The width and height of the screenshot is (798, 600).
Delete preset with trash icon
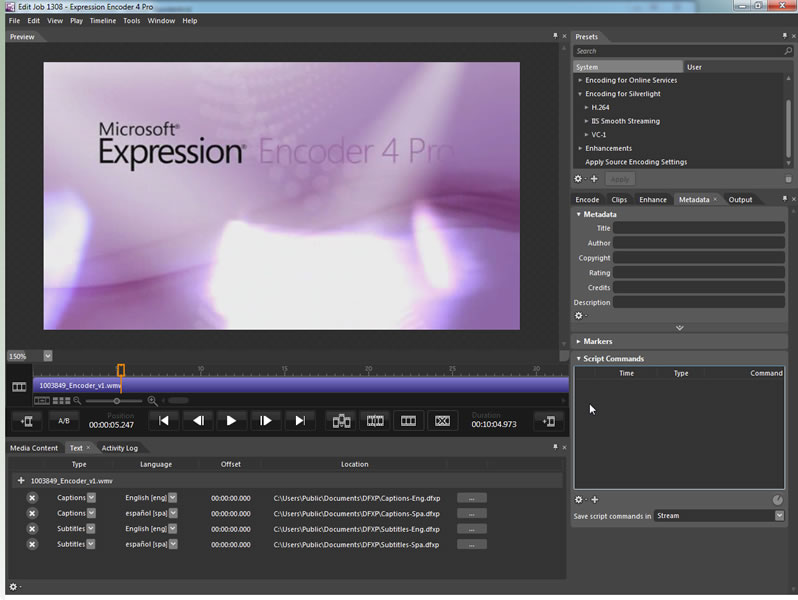coord(788,179)
